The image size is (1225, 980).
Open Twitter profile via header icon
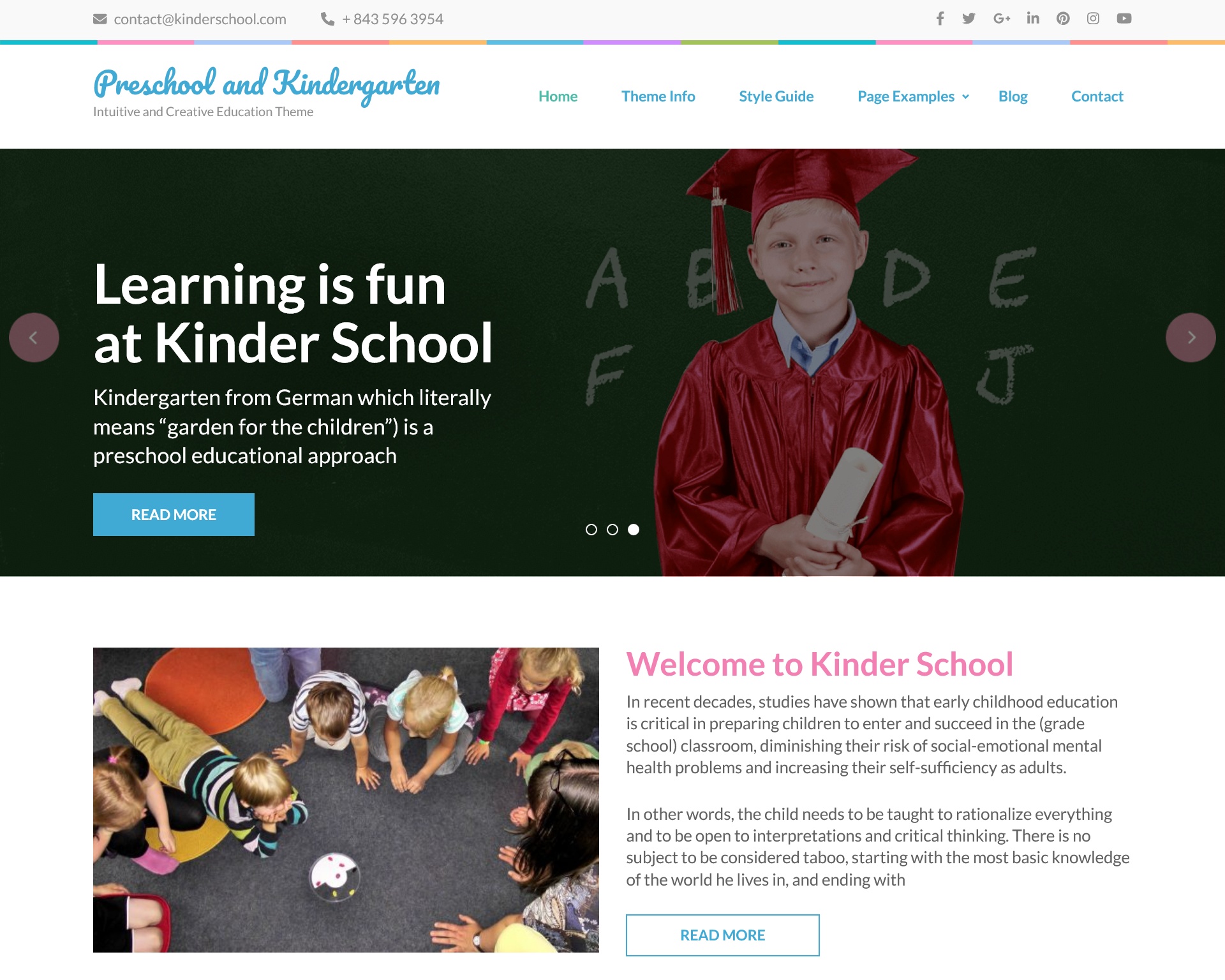965,18
